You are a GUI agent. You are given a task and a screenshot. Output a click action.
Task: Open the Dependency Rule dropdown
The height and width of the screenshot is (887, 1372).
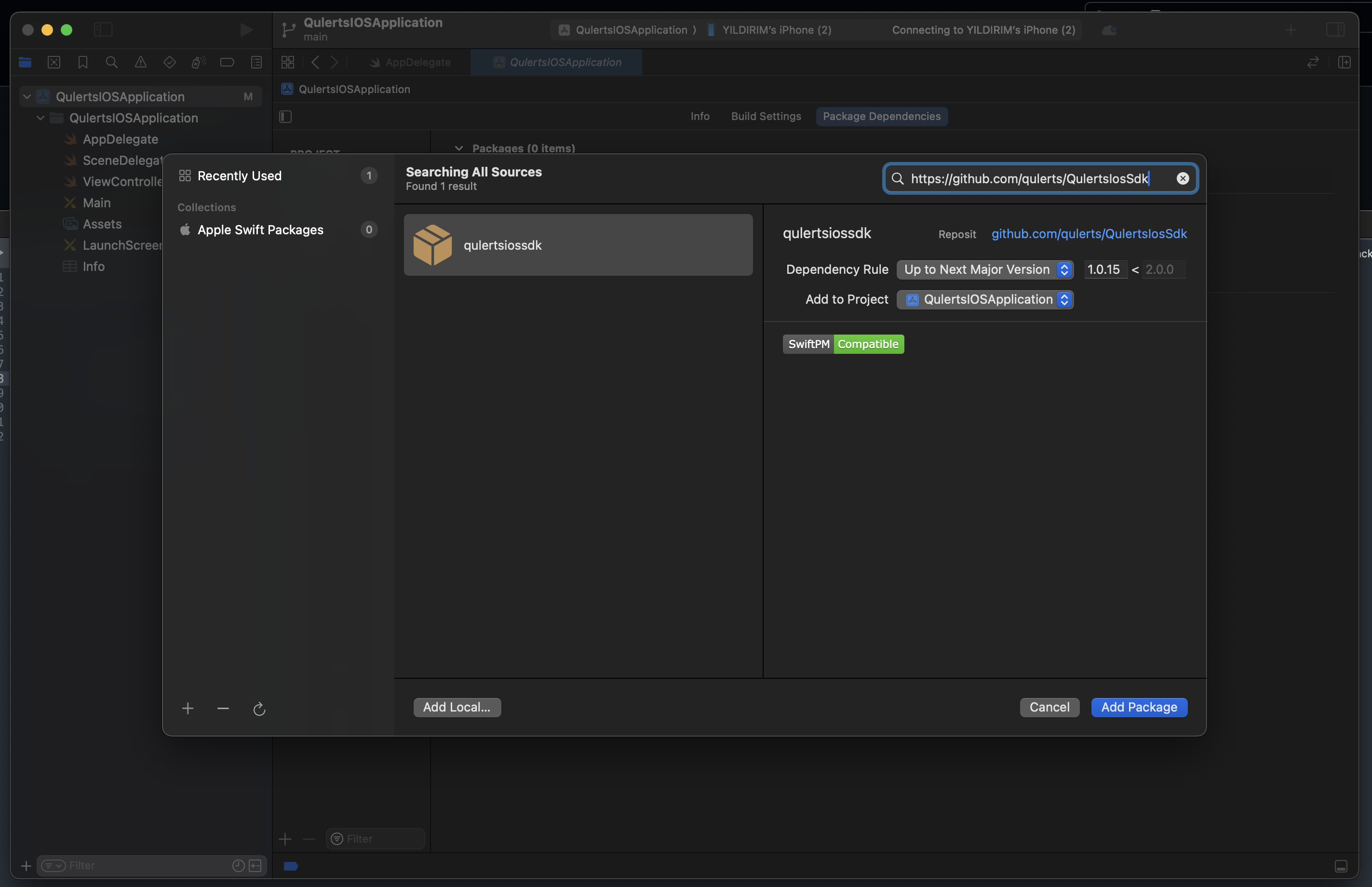coord(984,269)
